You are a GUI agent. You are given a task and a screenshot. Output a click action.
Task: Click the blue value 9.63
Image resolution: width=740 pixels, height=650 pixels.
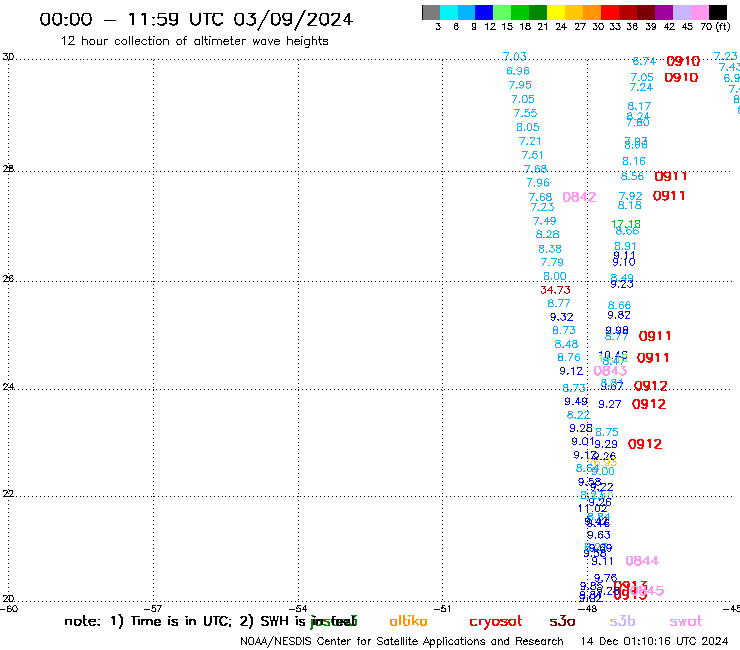tap(598, 535)
